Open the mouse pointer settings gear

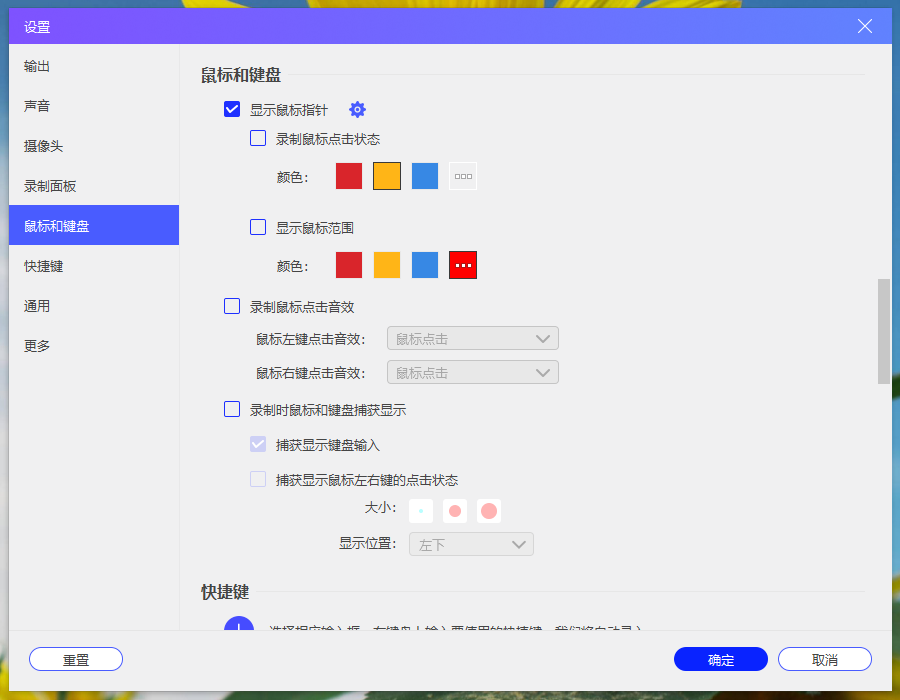[x=357, y=109]
